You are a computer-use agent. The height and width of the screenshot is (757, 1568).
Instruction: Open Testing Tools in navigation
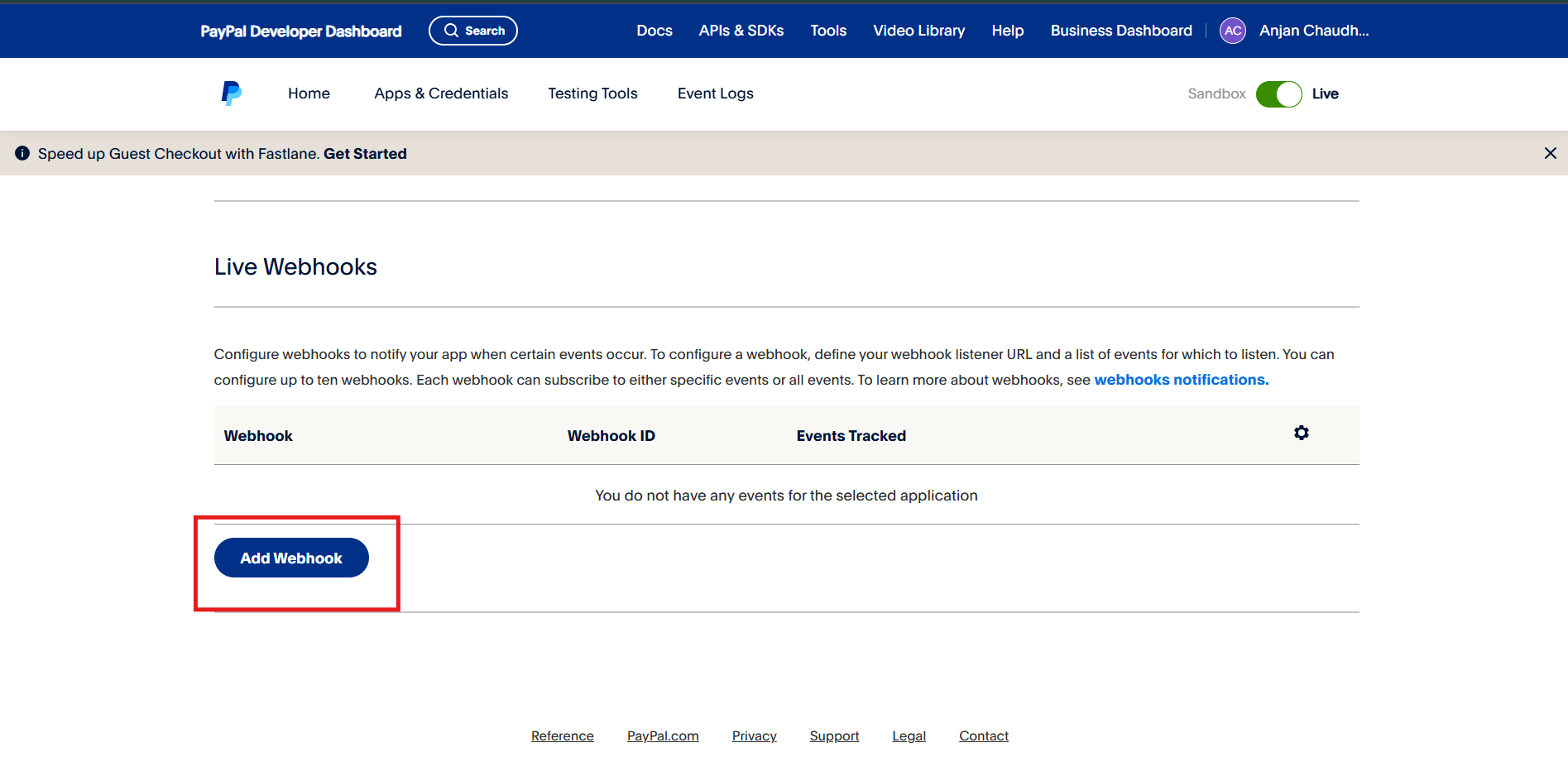point(592,93)
